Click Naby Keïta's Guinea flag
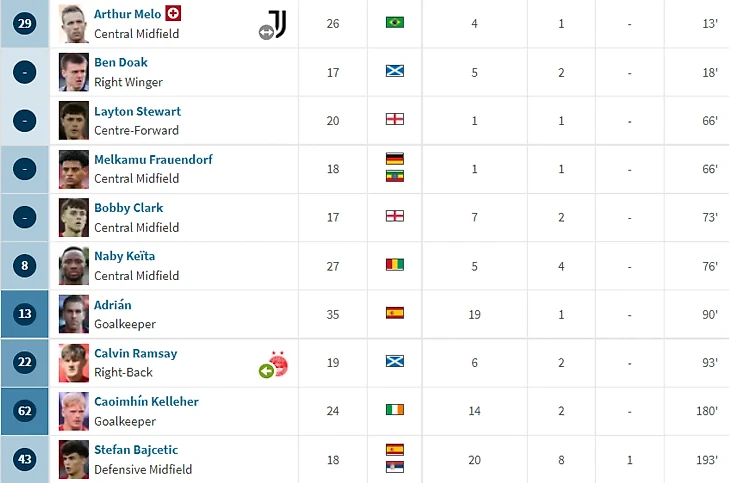Screen dimensions: 730x483 (x=395, y=265)
